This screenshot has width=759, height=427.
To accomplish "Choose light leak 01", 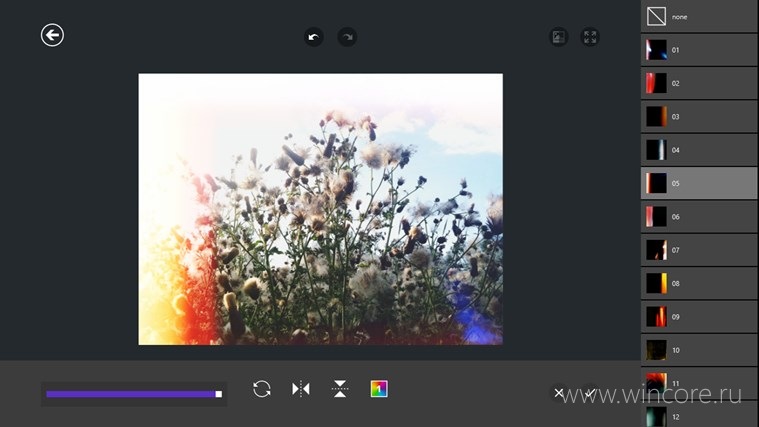I will coord(699,50).
